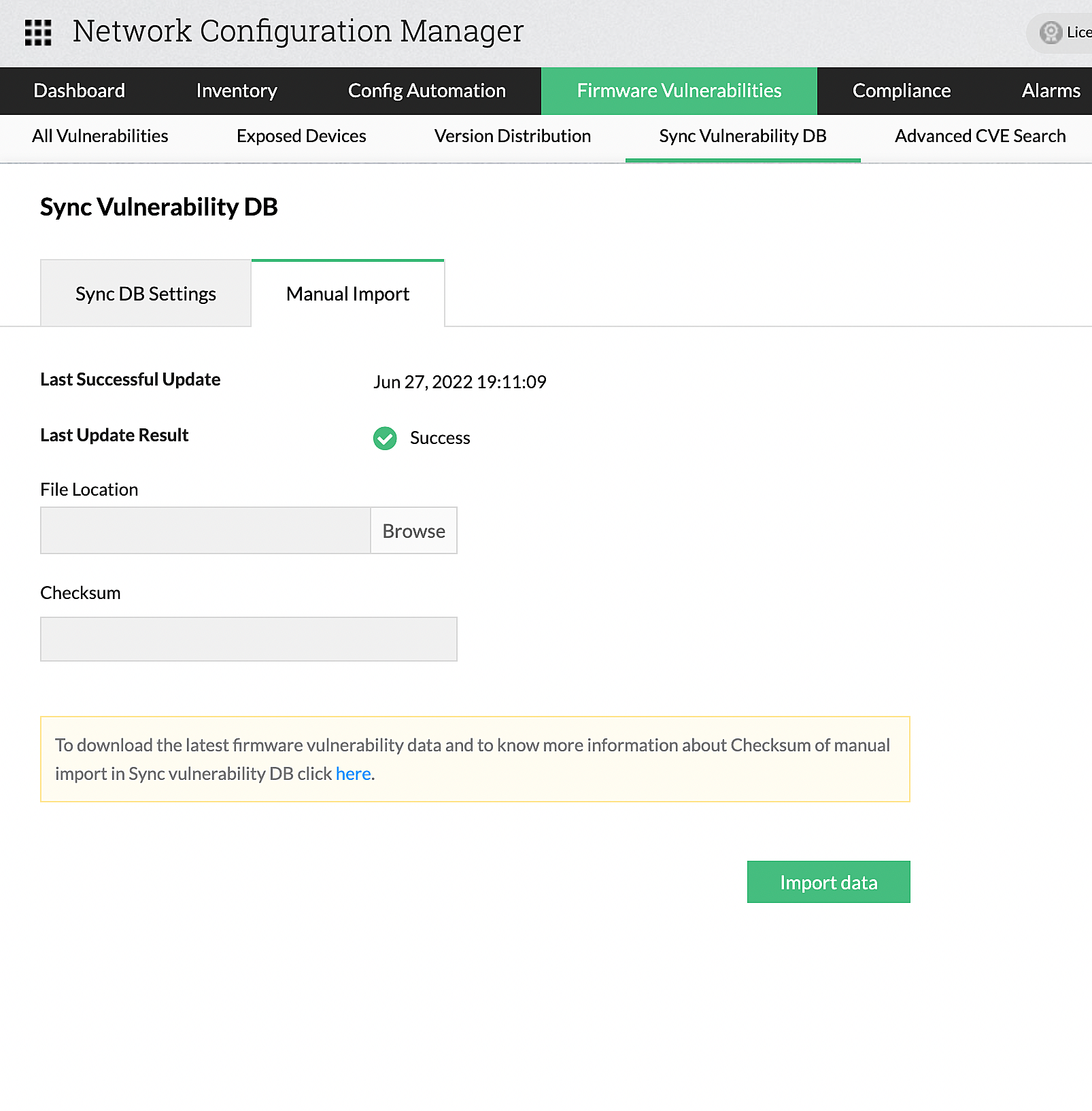Image resolution: width=1092 pixels, height=1111 pixels.
Task: Open Advanced CVE Search subtab
Action: click(980, 136)
